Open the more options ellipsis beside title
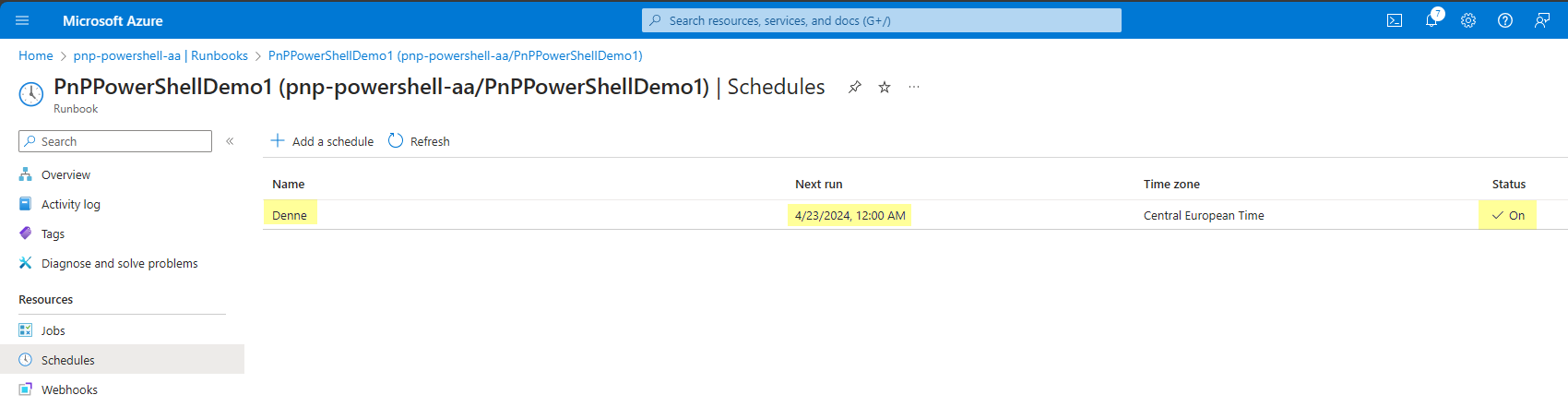1568x407 pixels. coord(914,87)
